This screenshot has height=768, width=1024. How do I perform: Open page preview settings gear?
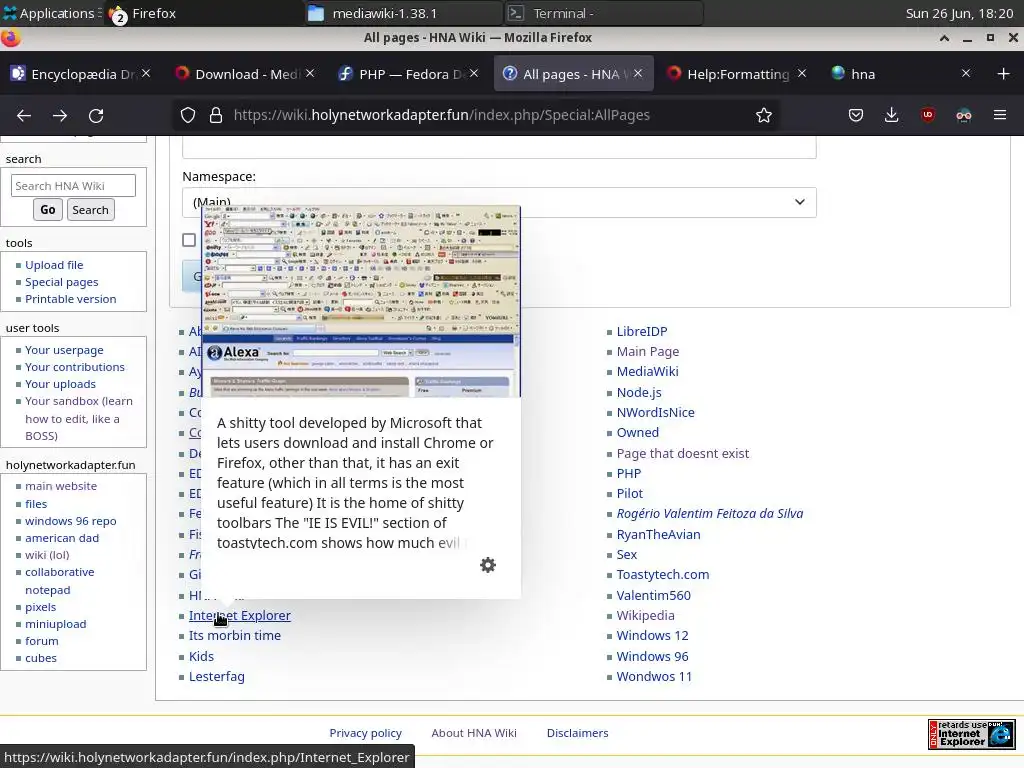pyautogui.click(x=488, y=565)
